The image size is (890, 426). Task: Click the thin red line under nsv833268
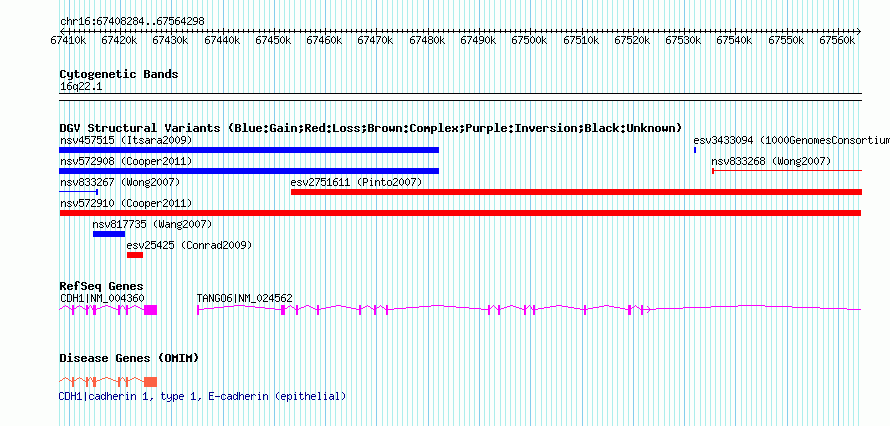pos(787,171)
